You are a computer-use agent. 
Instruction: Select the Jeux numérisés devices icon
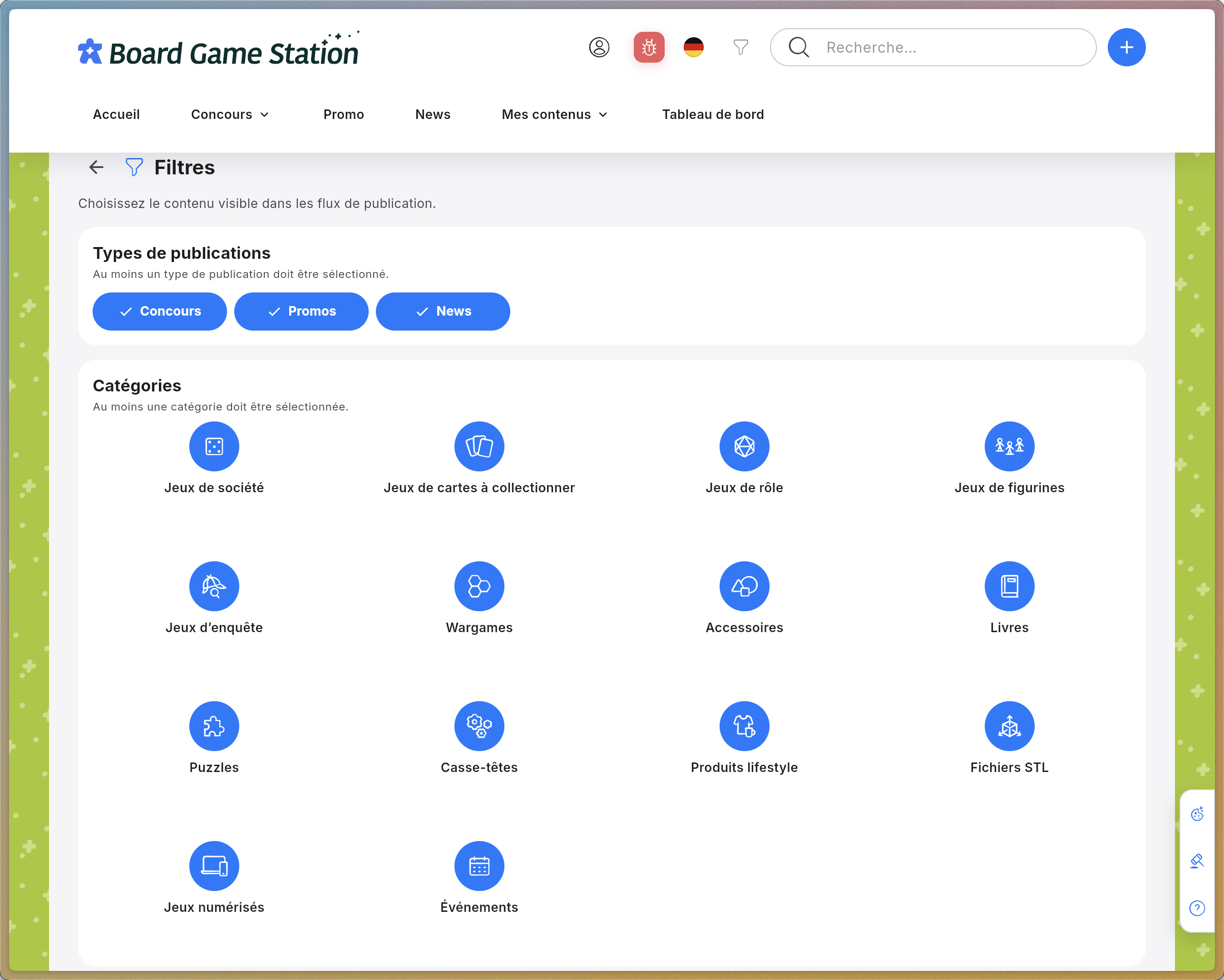(214, 866)
